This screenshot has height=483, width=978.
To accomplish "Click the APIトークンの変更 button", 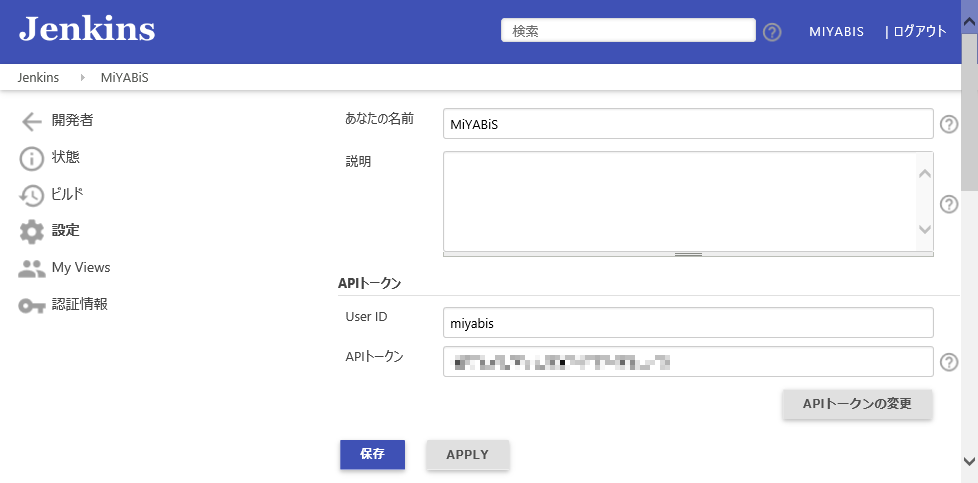I will coord(857,404).
